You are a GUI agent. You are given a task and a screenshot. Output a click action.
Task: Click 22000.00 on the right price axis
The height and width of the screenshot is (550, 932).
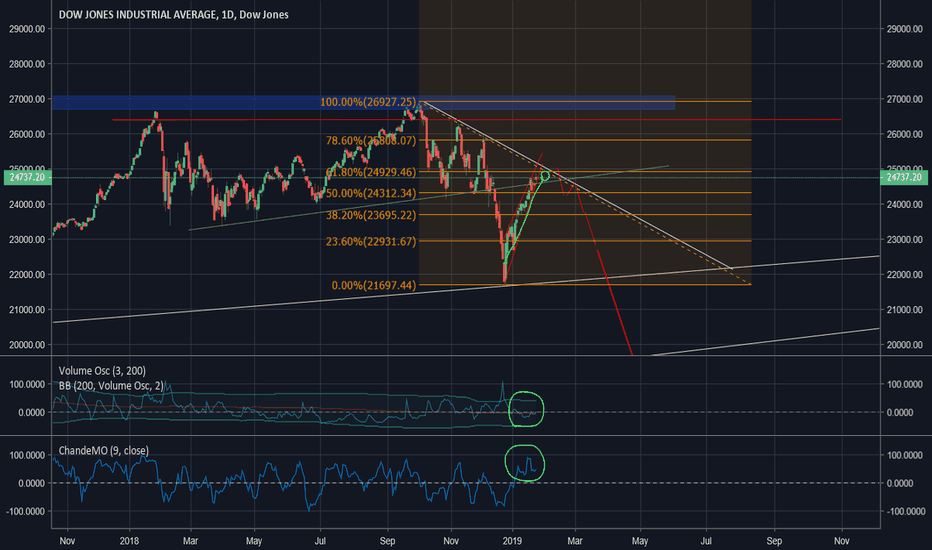coord(904,274)
